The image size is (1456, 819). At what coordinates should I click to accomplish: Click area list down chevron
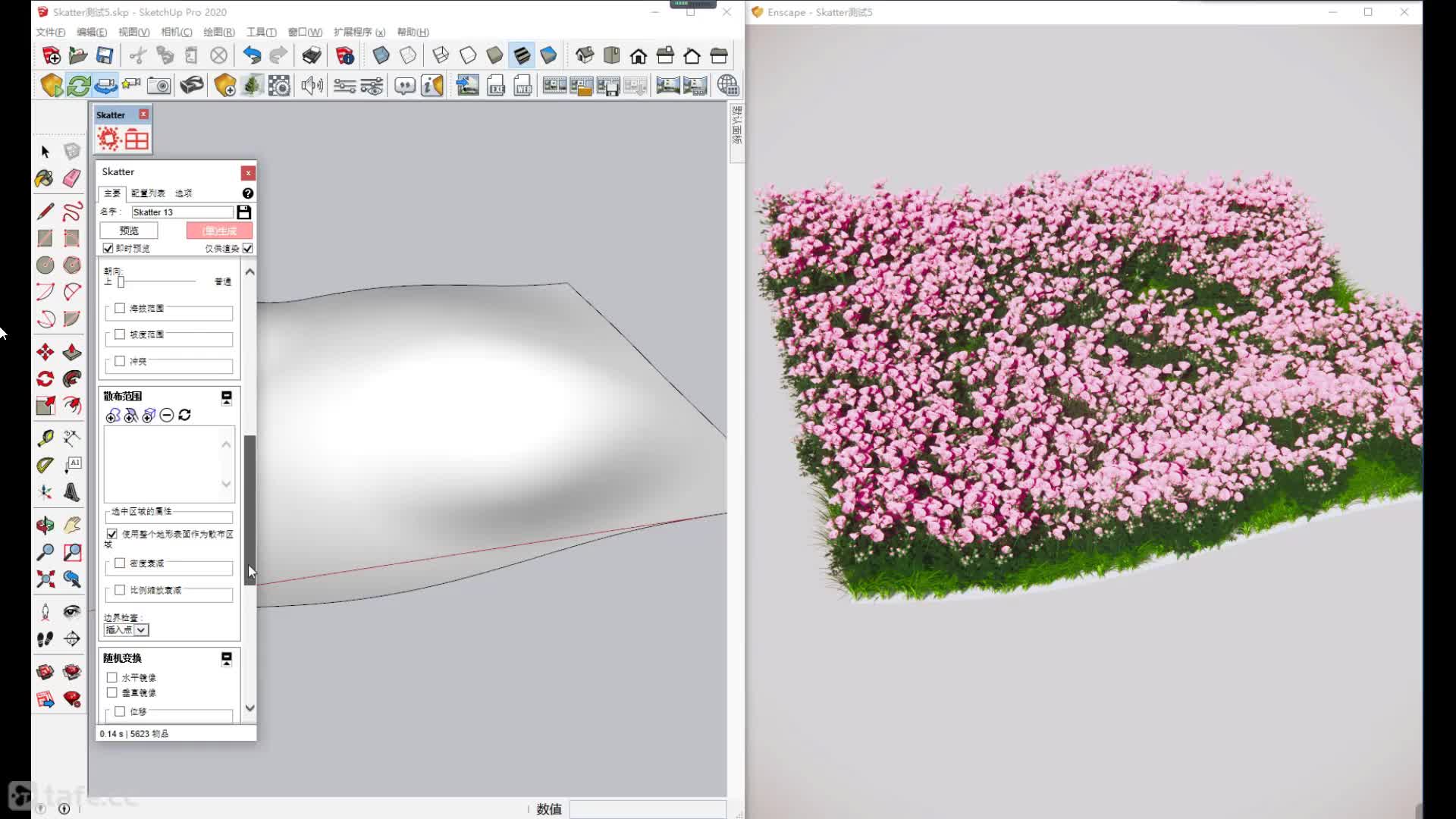[x=226, y=484]
